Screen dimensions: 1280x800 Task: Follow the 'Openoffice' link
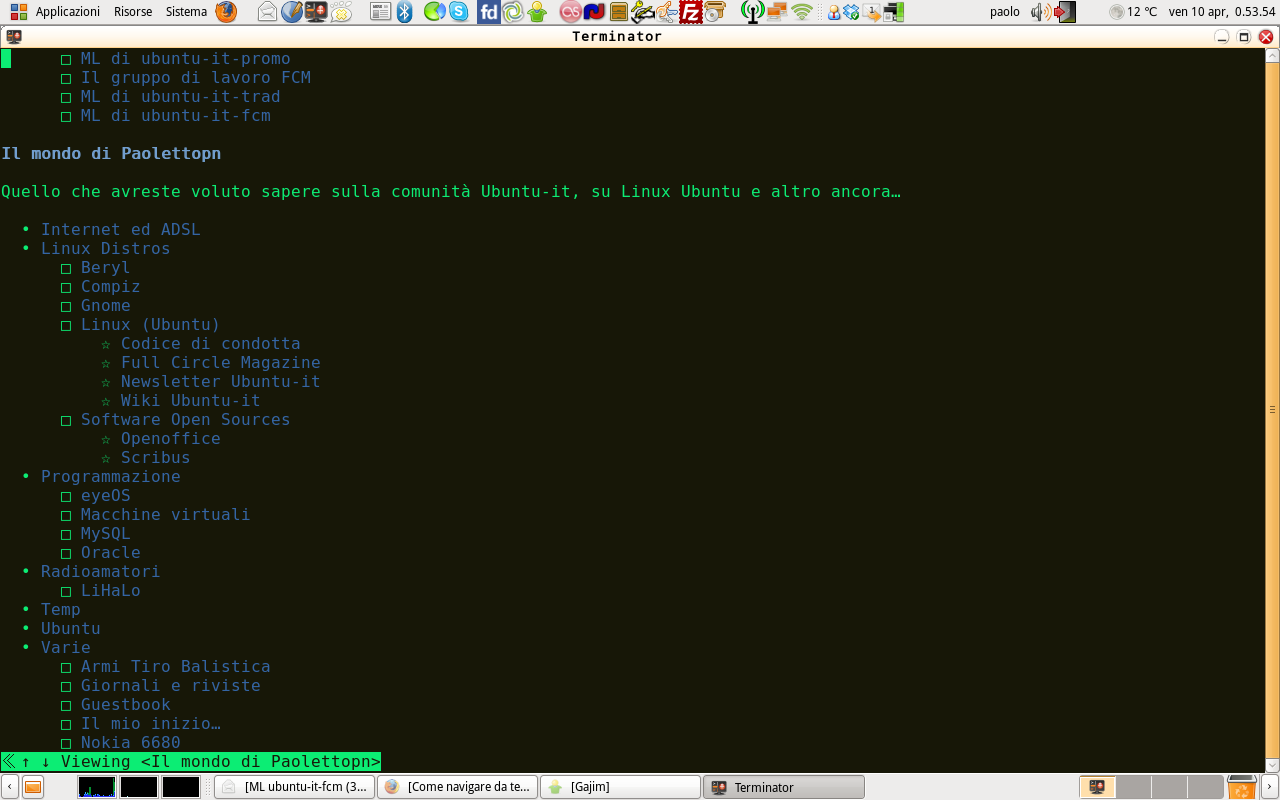tap(171, 439)
